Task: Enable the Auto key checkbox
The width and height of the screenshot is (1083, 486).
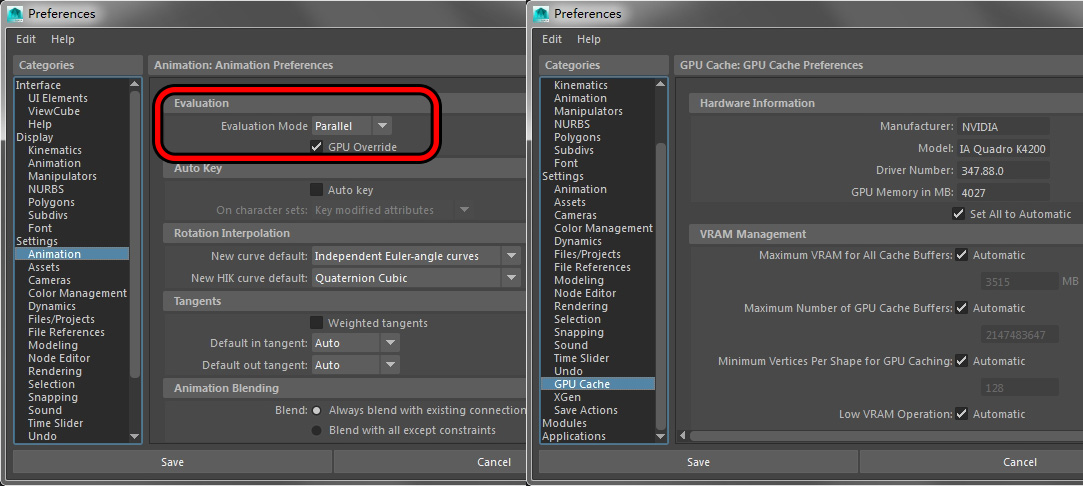Action: pos(317,190)
